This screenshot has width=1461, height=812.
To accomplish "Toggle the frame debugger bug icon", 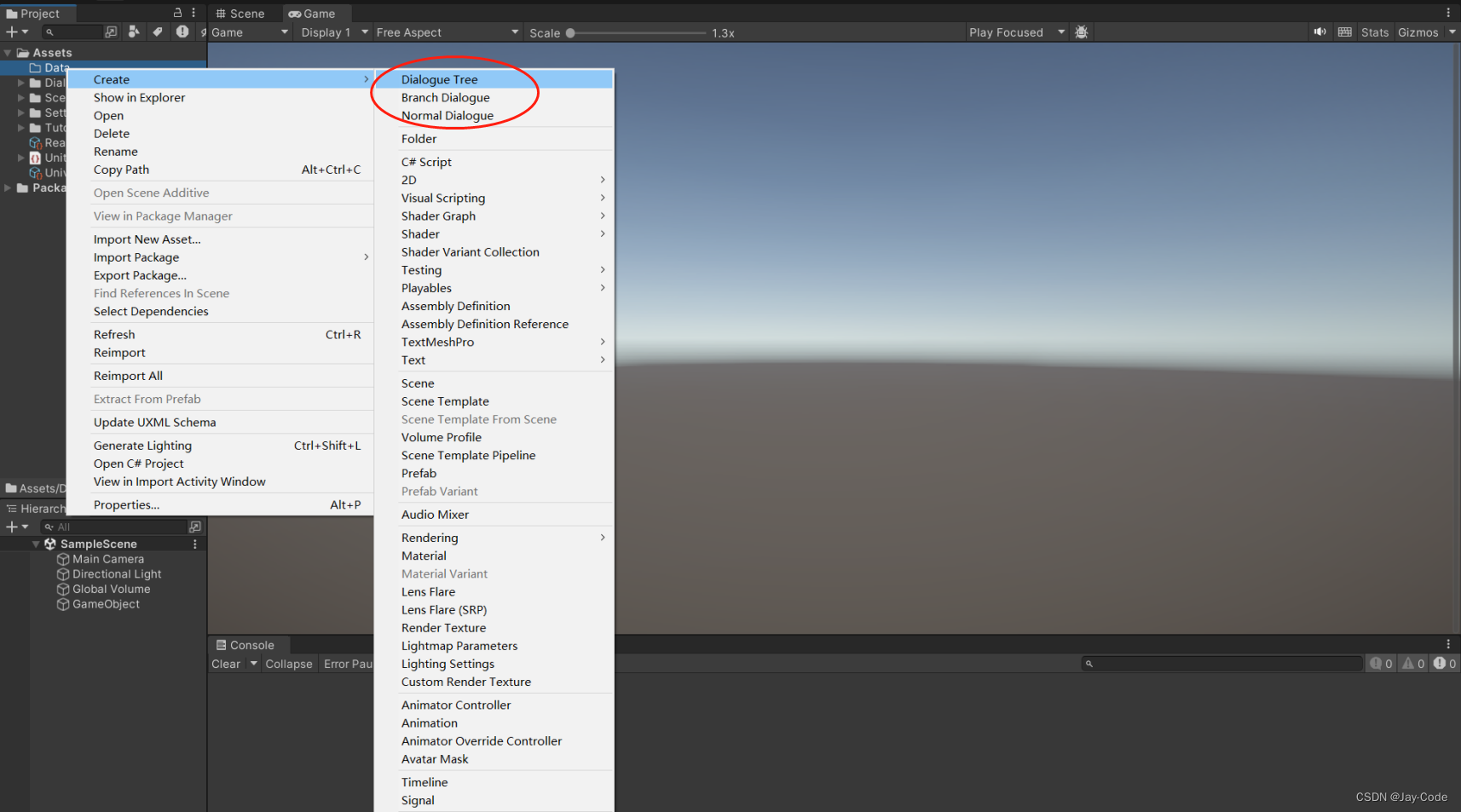I will (x=1082, y=32).
